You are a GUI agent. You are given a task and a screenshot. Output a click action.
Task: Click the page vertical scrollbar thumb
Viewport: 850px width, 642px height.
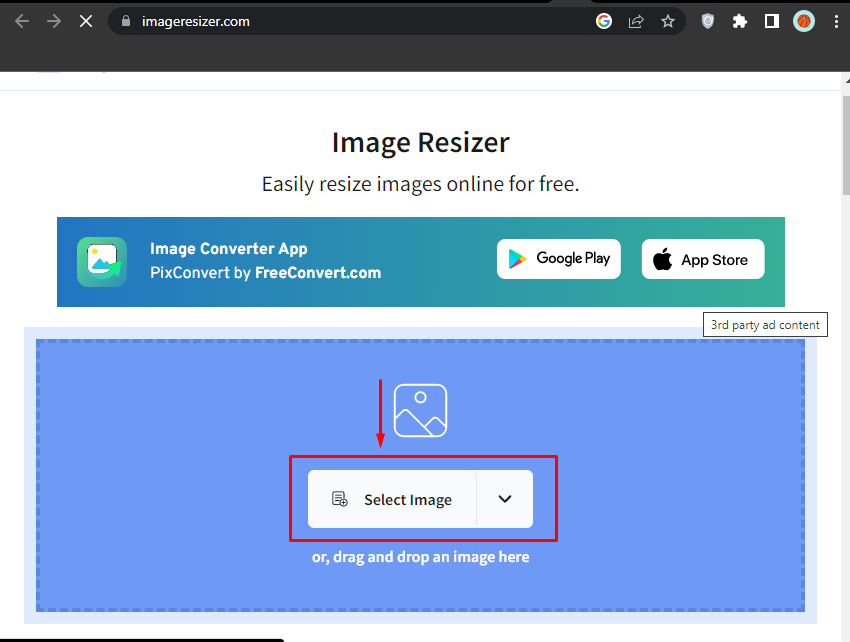846,145
